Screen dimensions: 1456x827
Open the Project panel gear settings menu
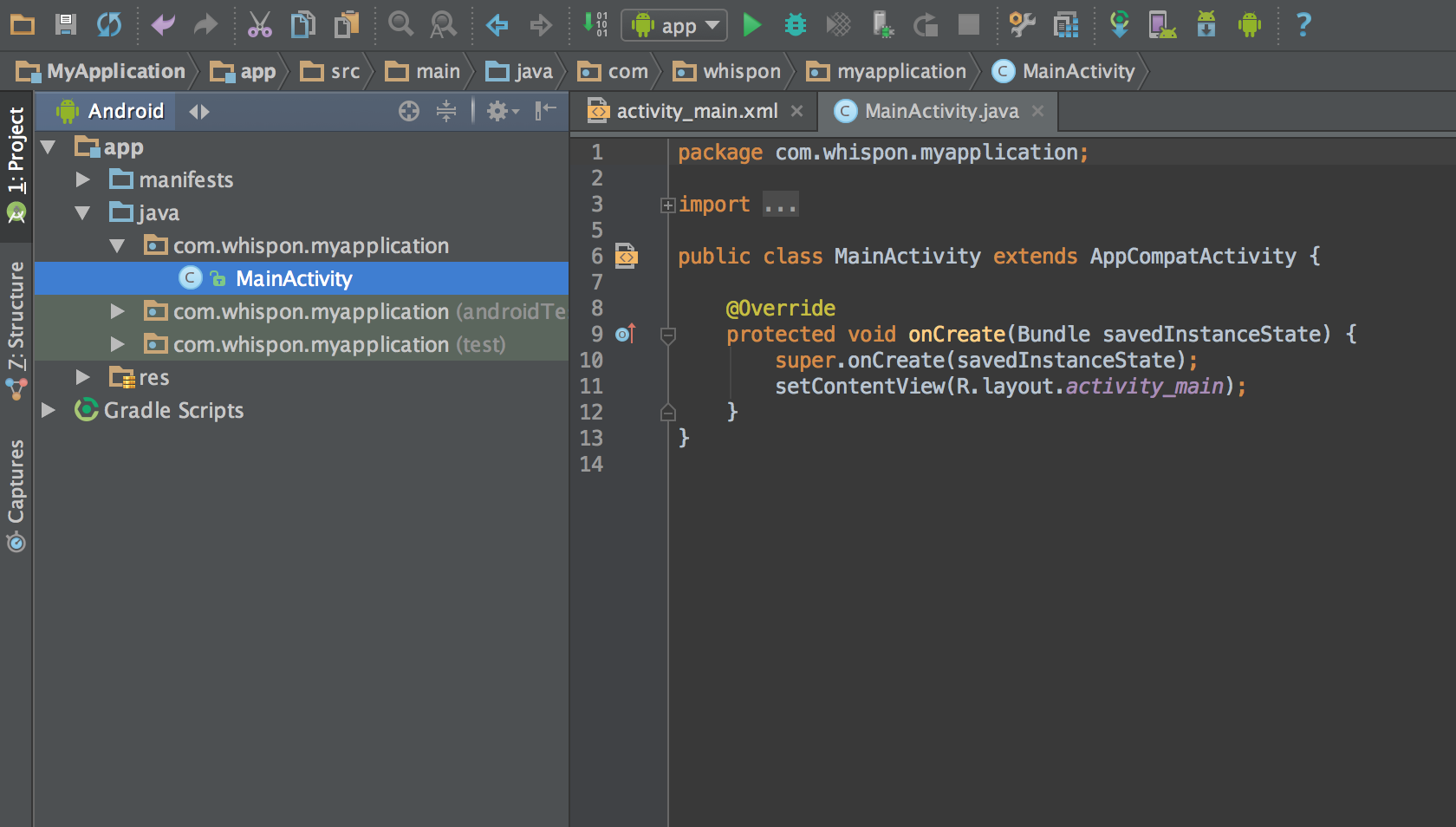pyautogui.click(x=502, y=111)
